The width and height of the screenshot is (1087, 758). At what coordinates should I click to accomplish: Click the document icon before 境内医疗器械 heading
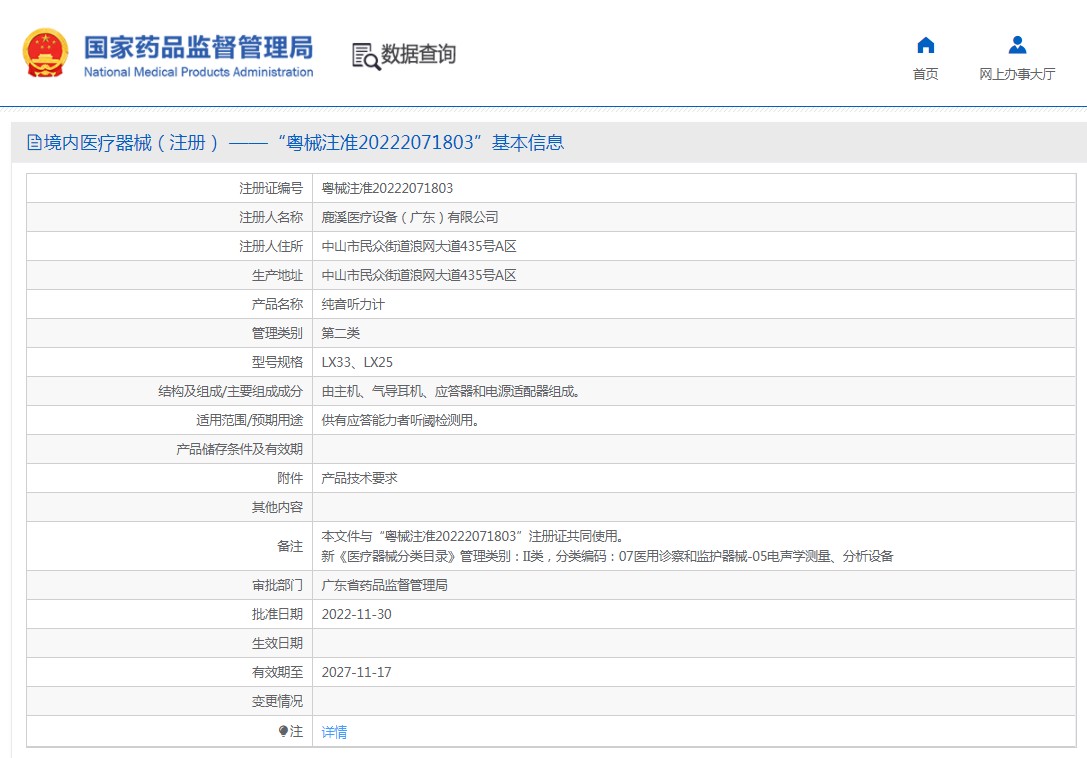pos(34,143)
